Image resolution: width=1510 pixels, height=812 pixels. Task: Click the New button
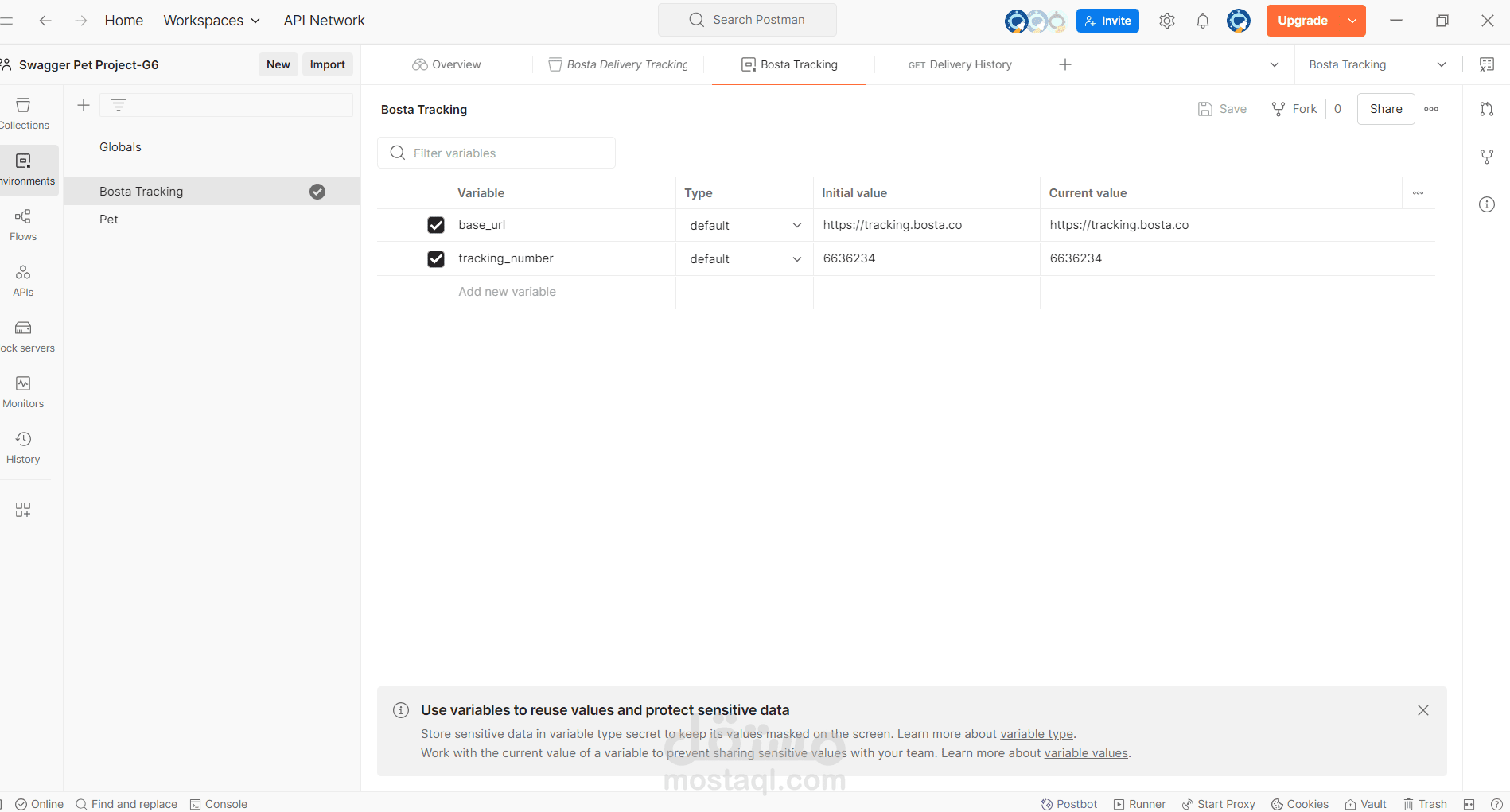[278, 64]
